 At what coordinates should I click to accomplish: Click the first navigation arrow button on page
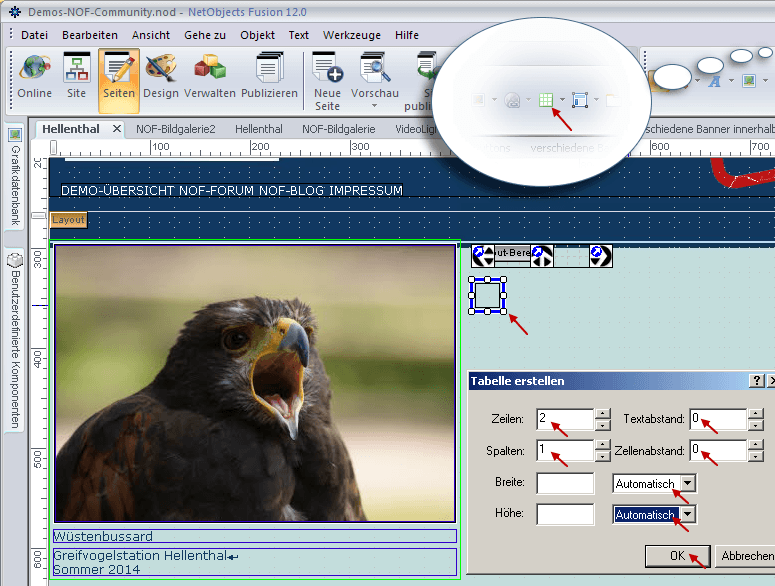[x=482, y=255]
